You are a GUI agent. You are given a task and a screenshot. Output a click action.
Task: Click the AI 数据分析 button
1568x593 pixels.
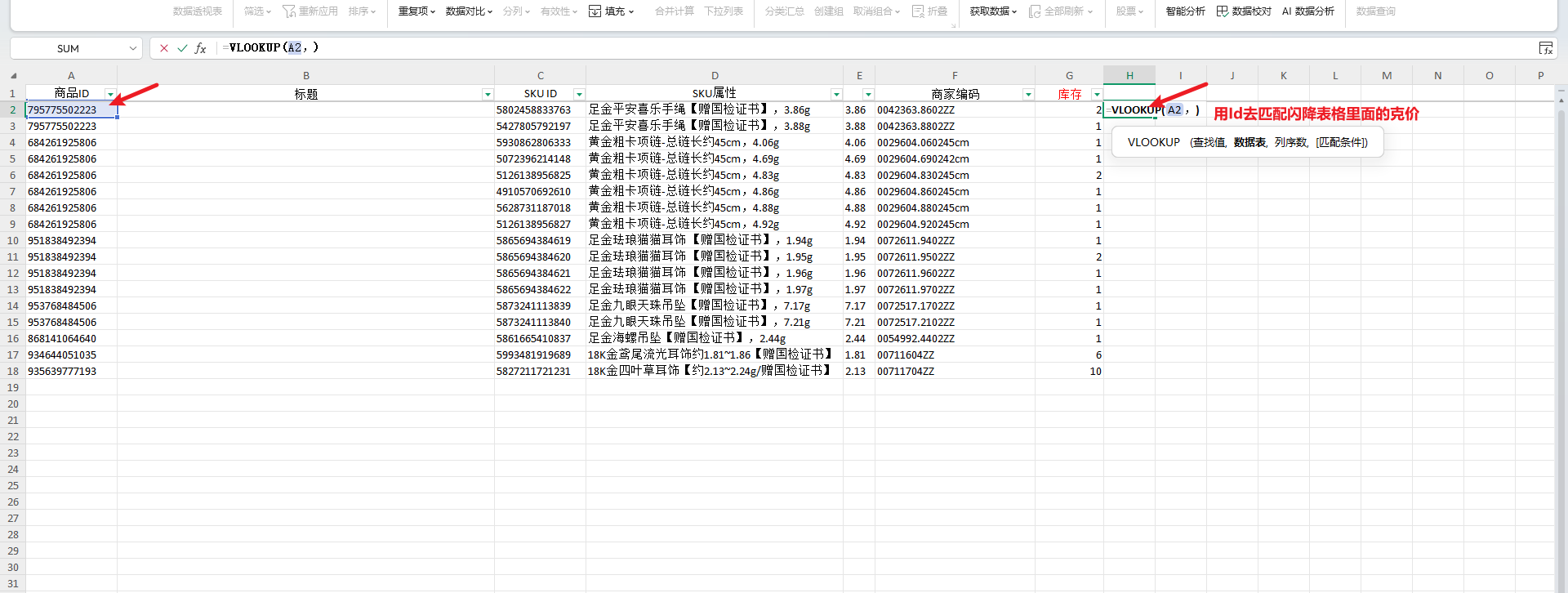(1307, 11)
